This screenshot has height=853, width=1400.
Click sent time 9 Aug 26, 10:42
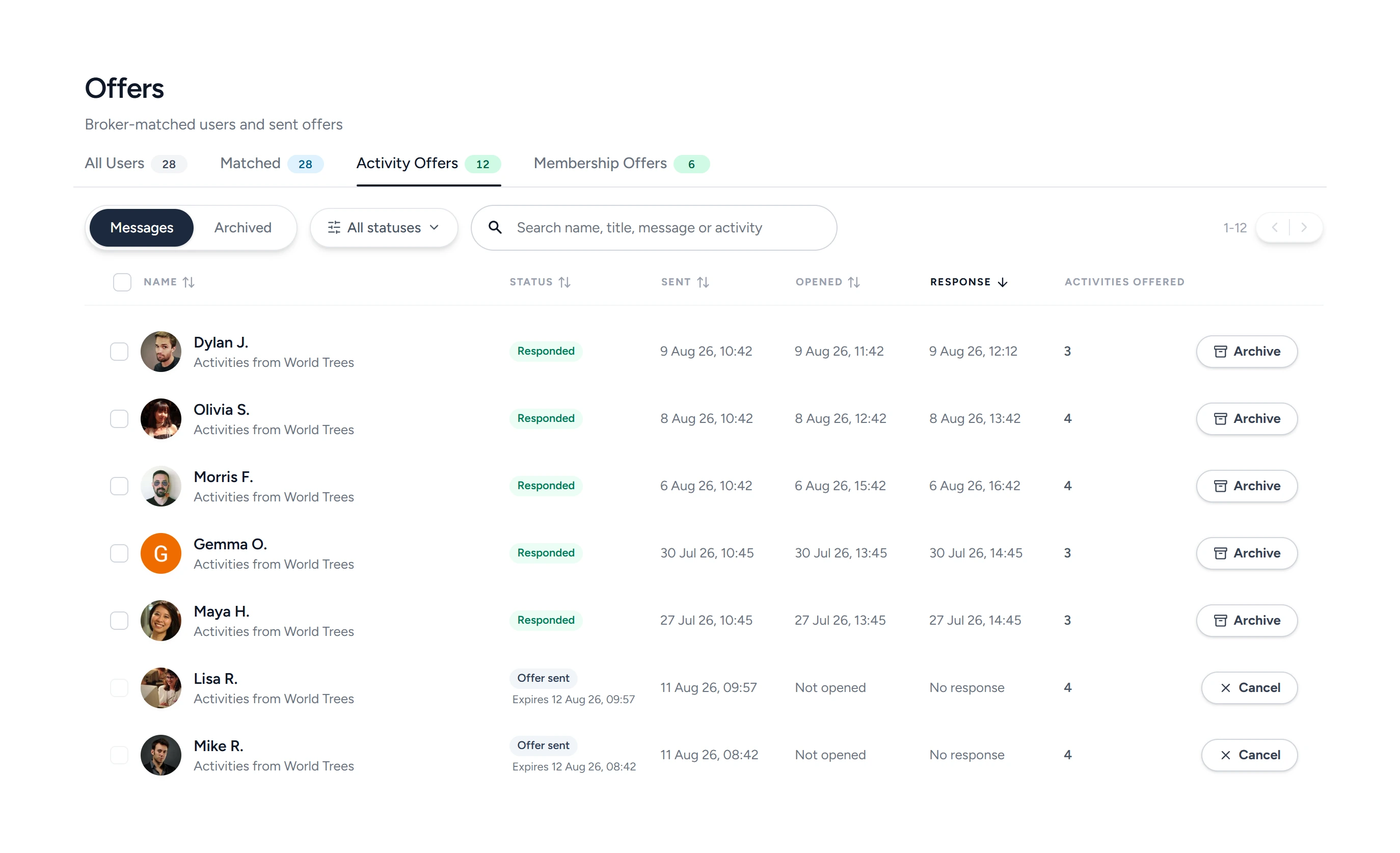point(706,351)
